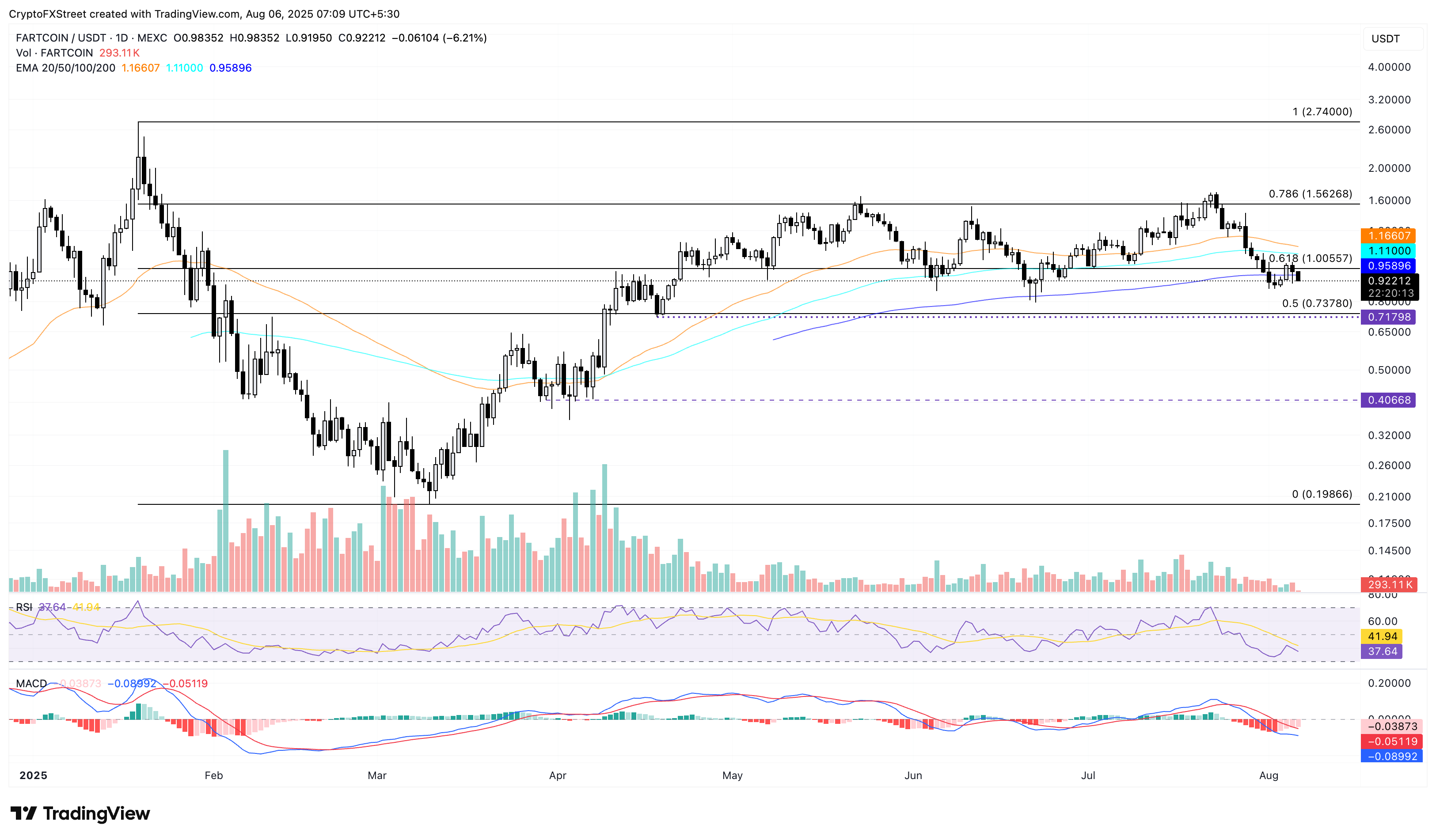Image resolution: width=1436 pixels, height=840 pixels.
Task: Select the Vol · FARTCOIN indicator legend
Action: pyautogui.click(x=54, y=53)
